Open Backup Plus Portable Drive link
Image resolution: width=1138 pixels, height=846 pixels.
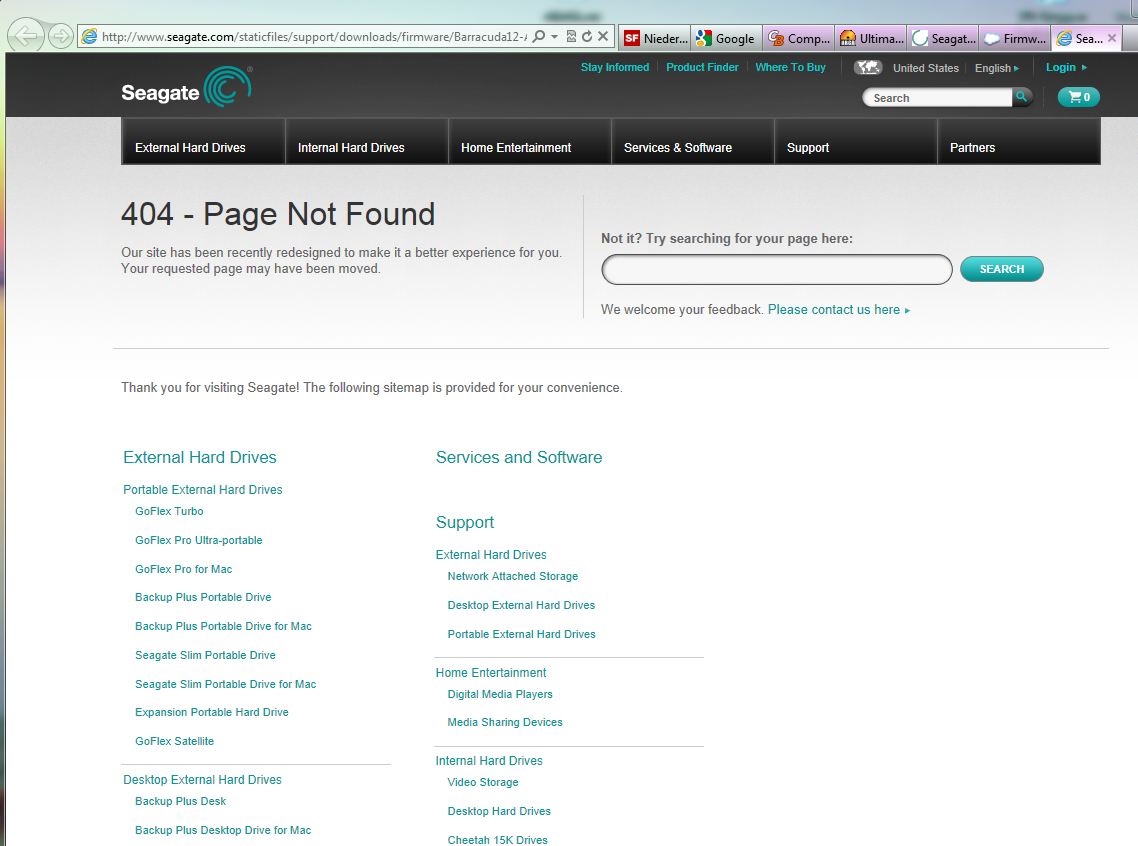coord(203,597)
